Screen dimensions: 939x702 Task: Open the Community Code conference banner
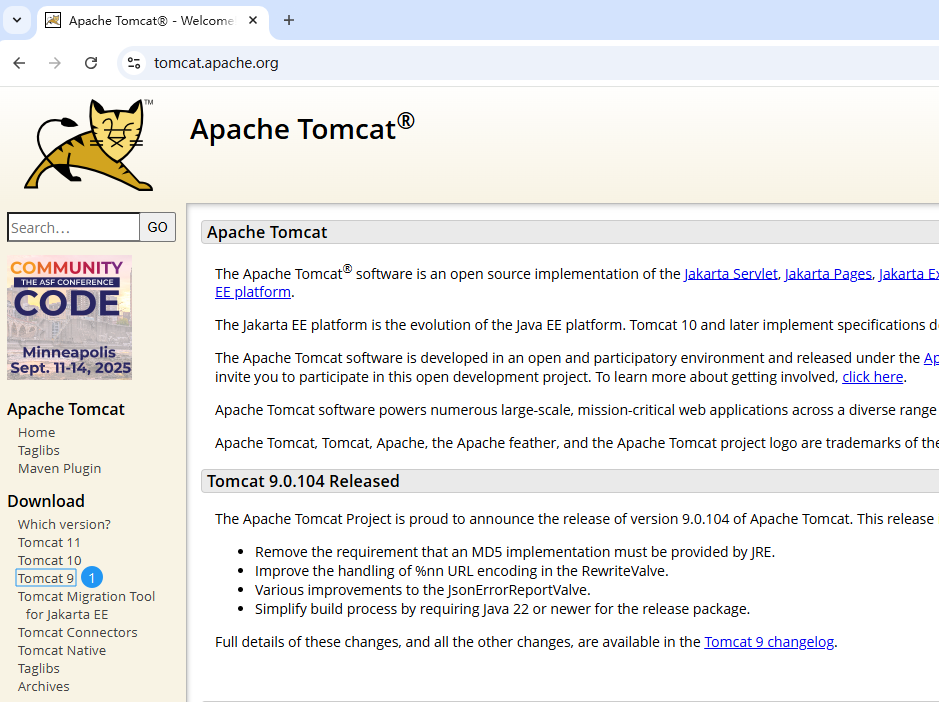69,317
